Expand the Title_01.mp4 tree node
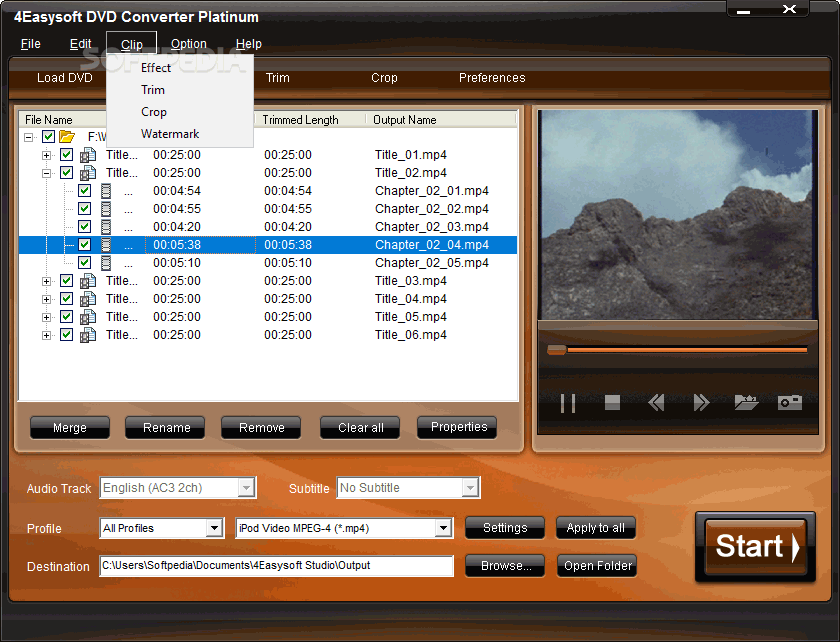This screenshot has width=840, height=642. [x=47, y=155]
